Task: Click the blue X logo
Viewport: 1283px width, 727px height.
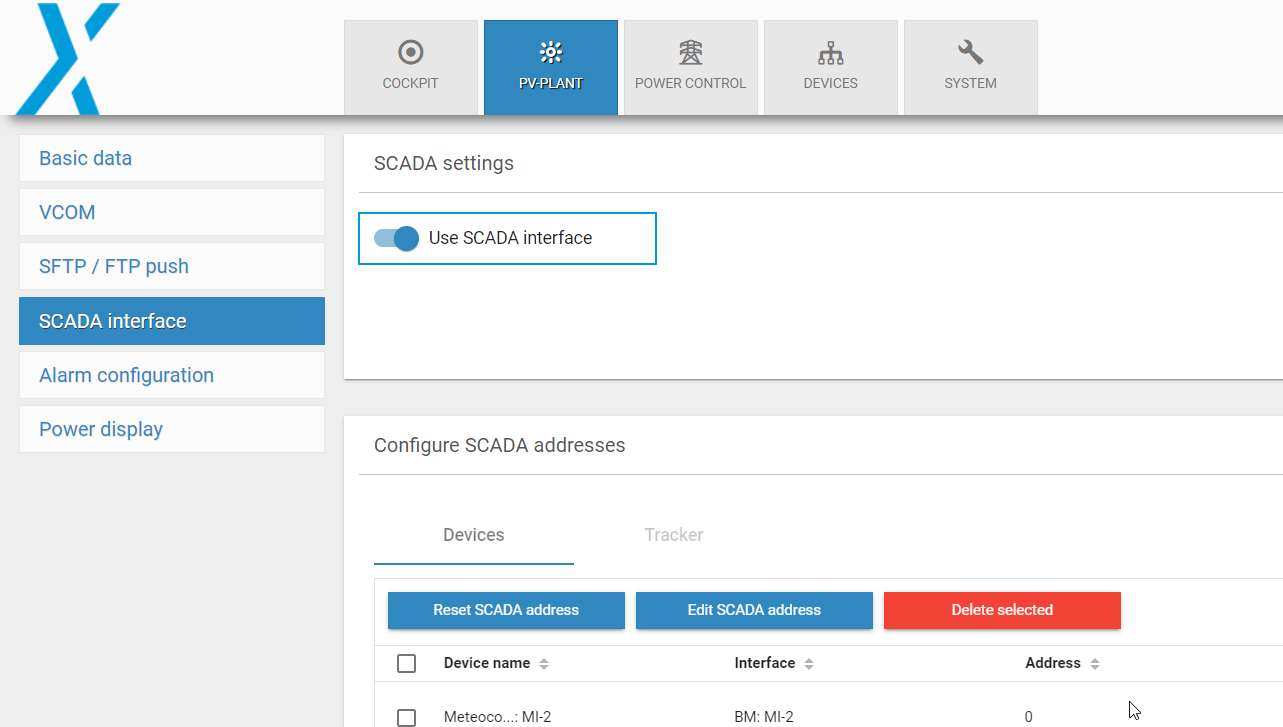Action: coord(68,57)
